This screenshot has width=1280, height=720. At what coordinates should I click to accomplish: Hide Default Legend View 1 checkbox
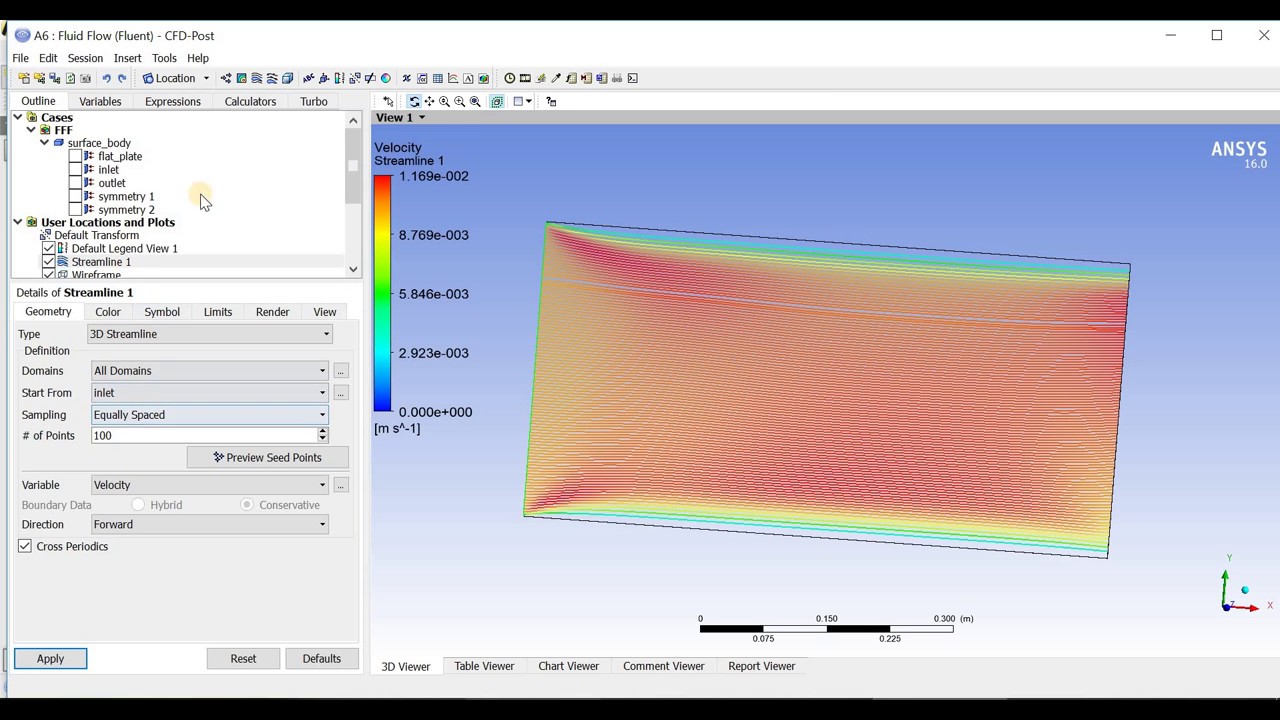click(48, 248)
